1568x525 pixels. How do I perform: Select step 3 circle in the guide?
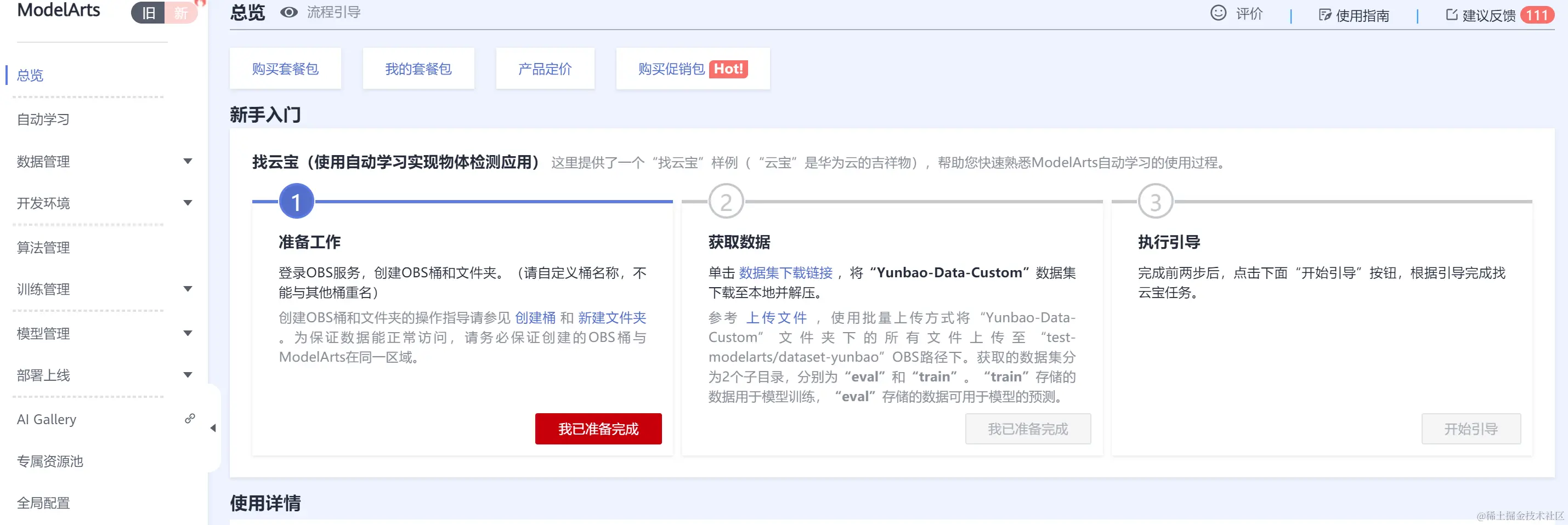pyautogui.click(x=1156, y=201)
